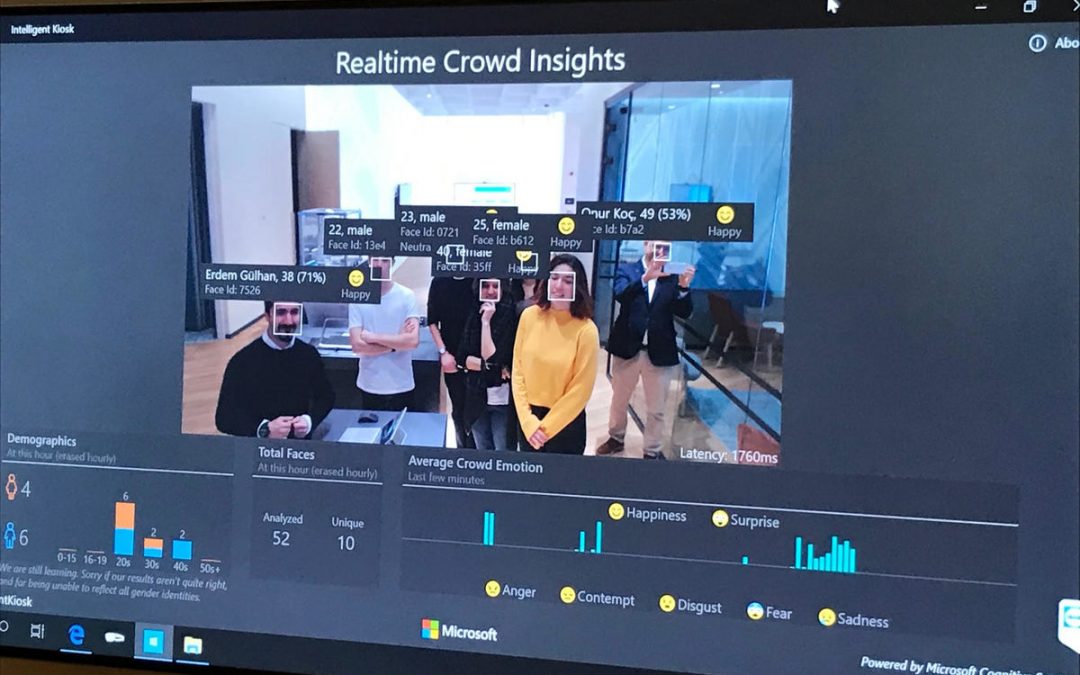Click the "0-15" age axis label
Image resolution: width=1080 pixels, height=675 pixels.
pos(67,557)
